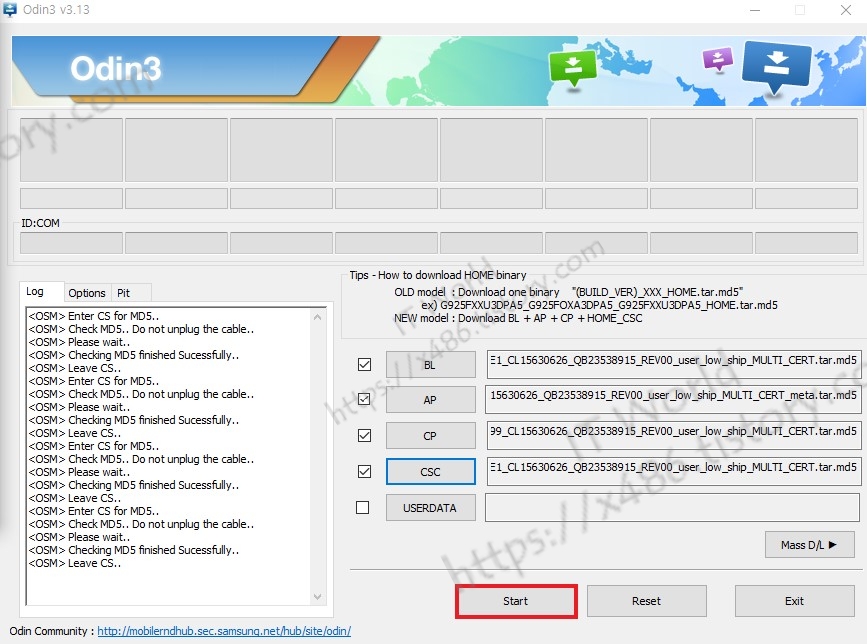Enable the USERDATA checkbox
867x644 pixels.
pyautogui.click(x=363, y=507)
